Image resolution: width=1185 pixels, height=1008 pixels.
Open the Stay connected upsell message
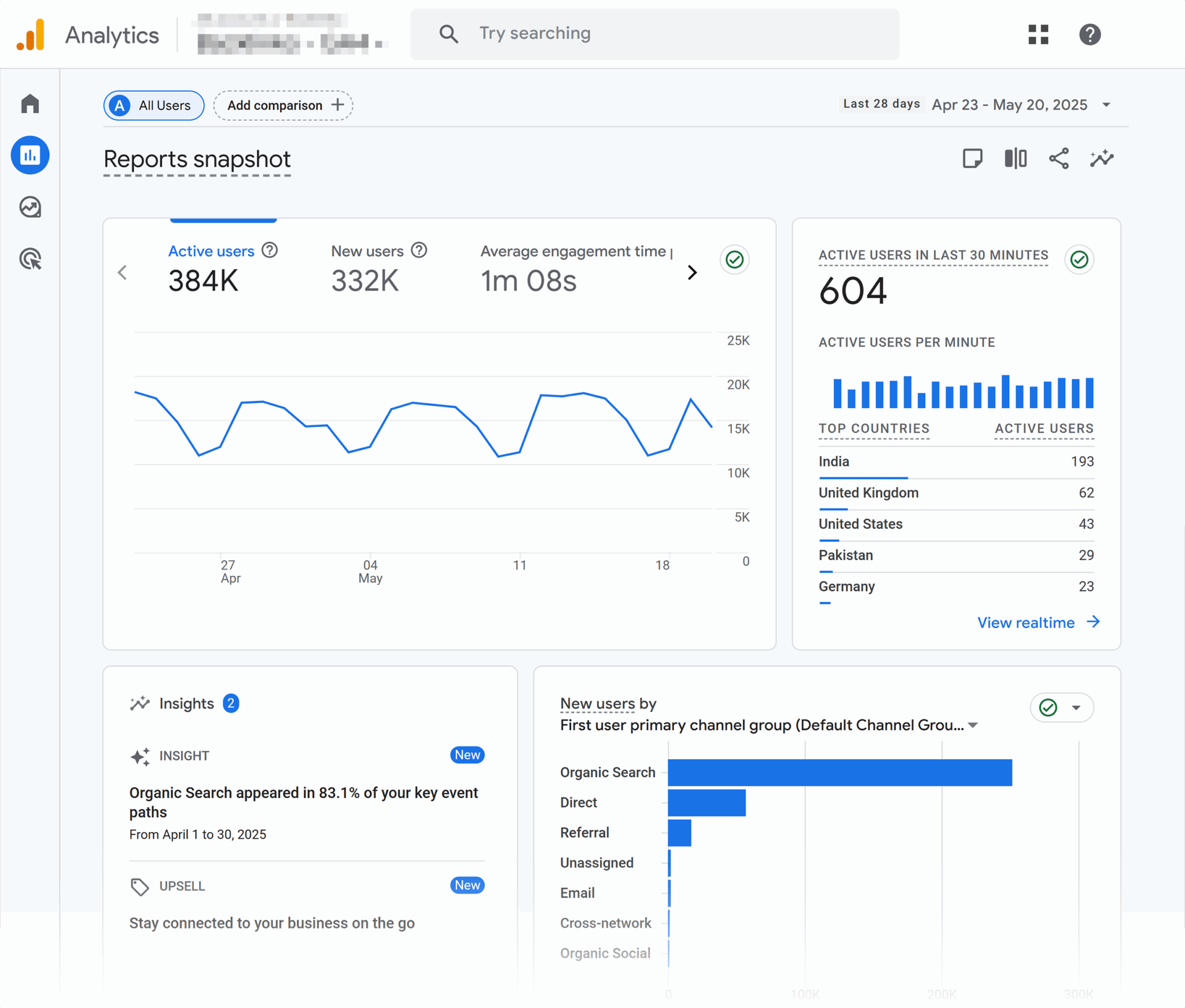pos(272,922)
